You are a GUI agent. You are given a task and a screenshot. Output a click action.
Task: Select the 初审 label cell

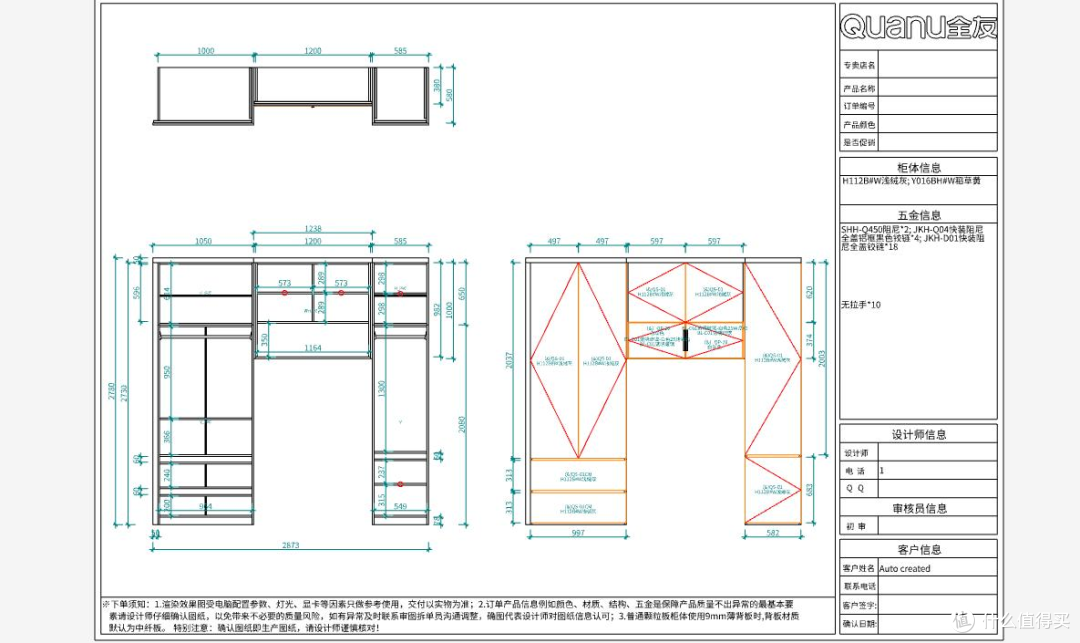coord(858,526)
